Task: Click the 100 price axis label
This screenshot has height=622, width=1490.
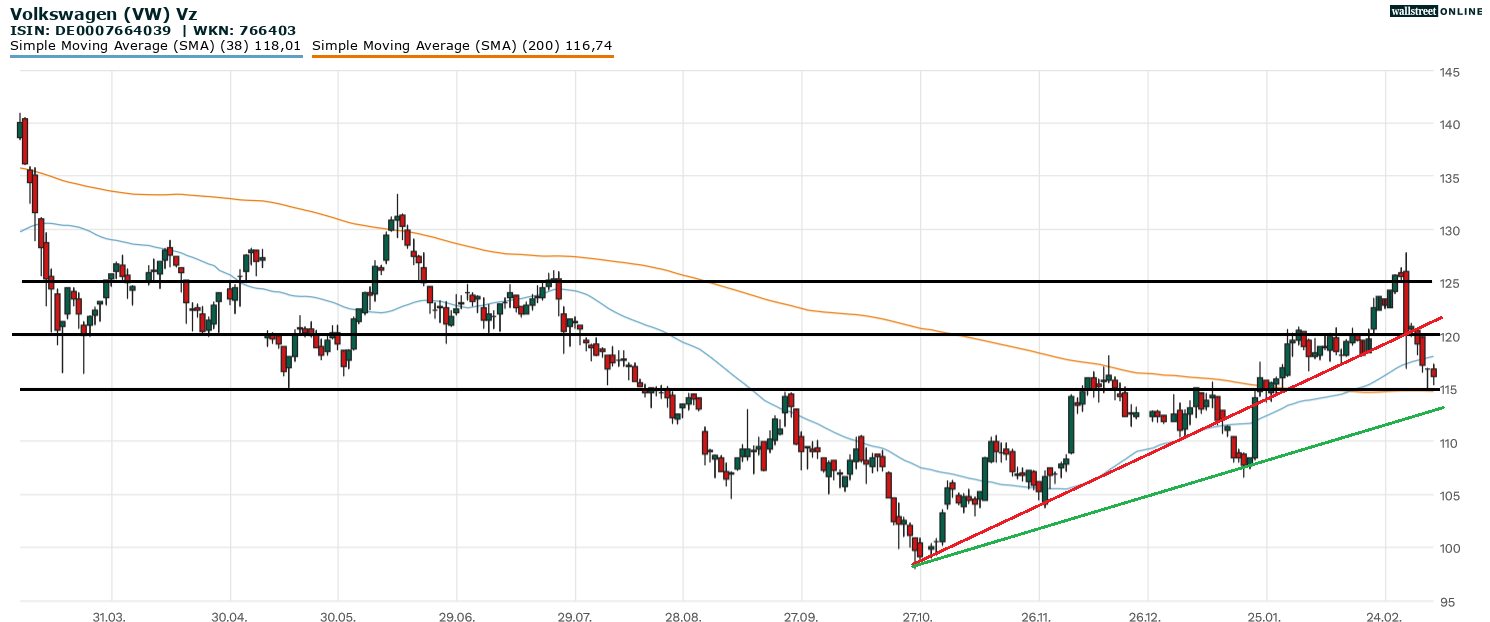Action: pos(1449,548)
